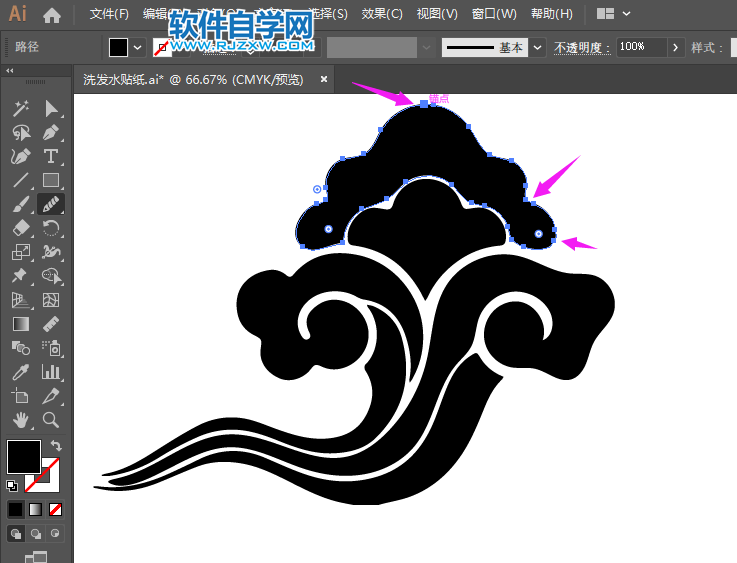Click the tools panel drag grip handle
The width and height of the screenshot is (737, 563).
point(35,82)
